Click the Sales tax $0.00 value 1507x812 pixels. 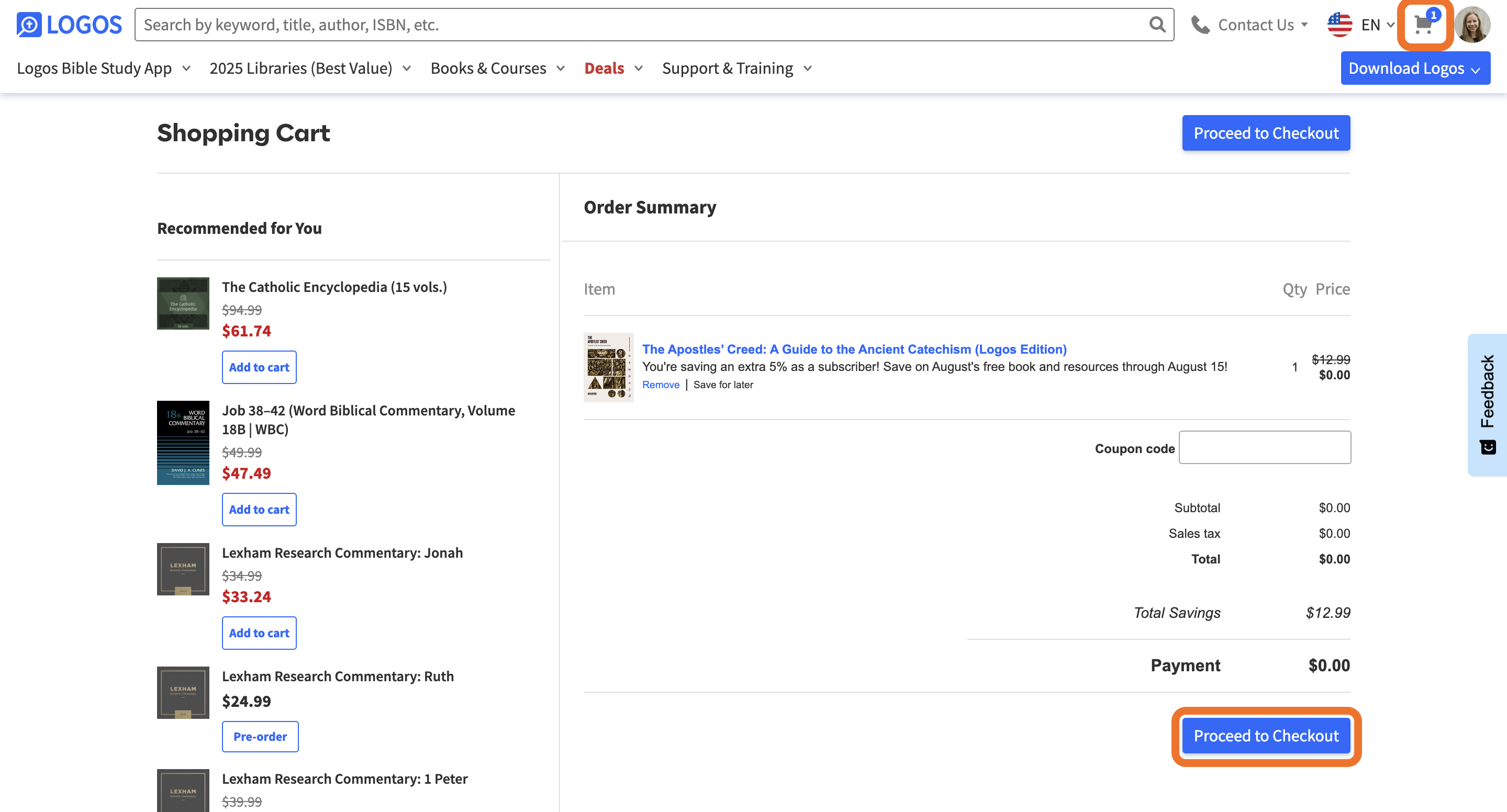point(1334,533)
